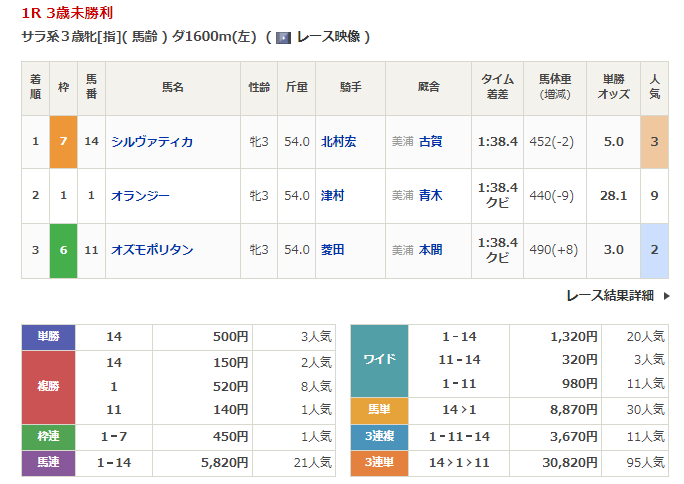
Task: Click the red 1R 3歳未勝利 race title
Action: tap(66, 14)
